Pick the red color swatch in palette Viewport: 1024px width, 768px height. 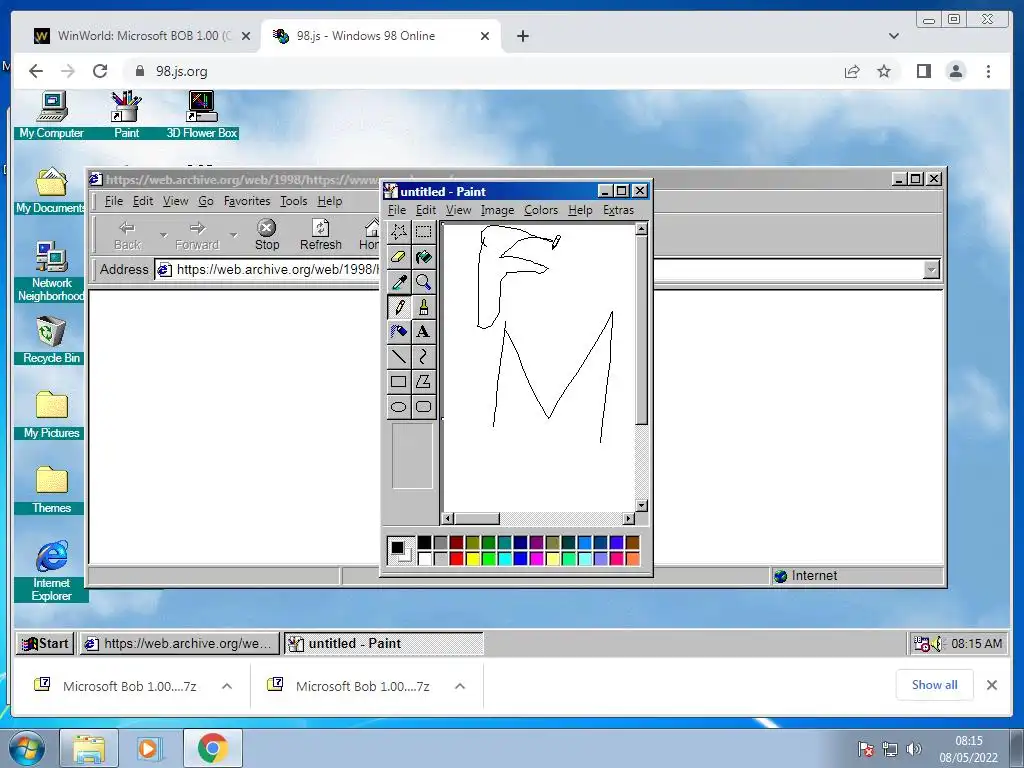point(456,558)
